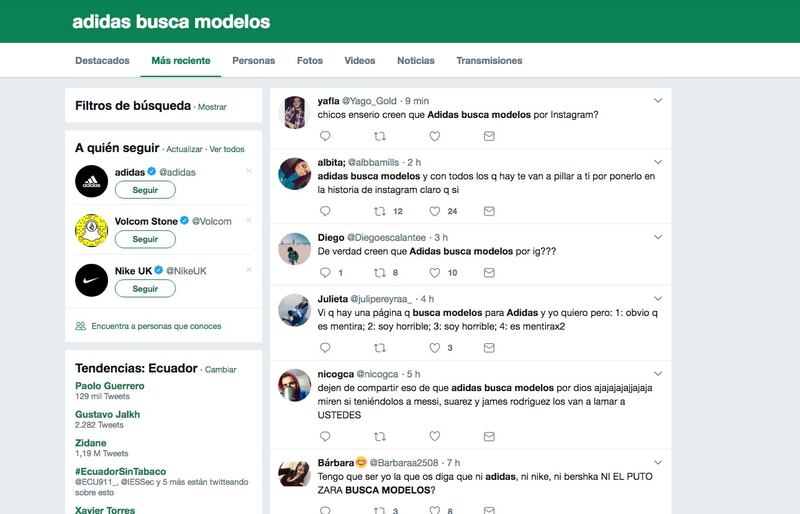Viewport: 800px width, 514px height.
Task: Click the people icon near Encuentra a personas
Action: 81,326
